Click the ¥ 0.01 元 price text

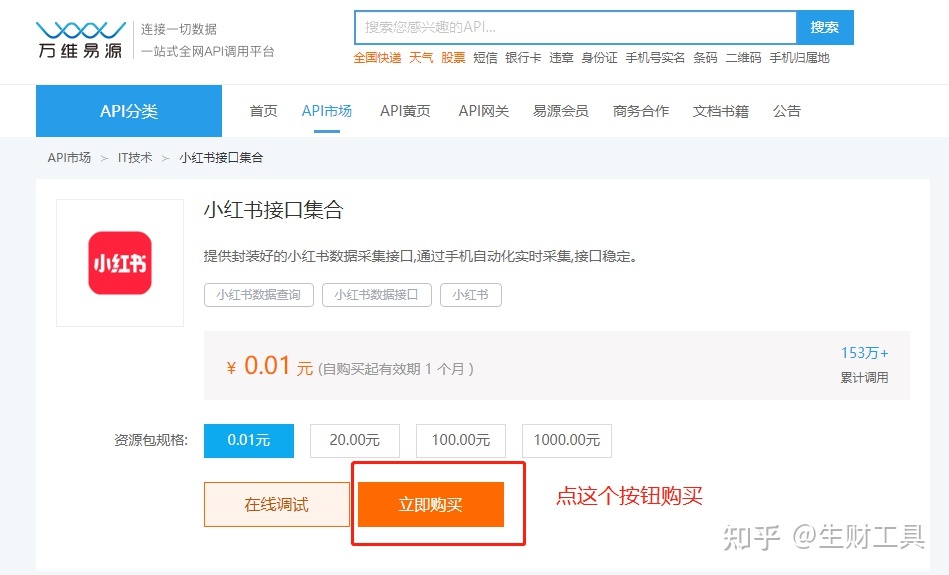269,366
